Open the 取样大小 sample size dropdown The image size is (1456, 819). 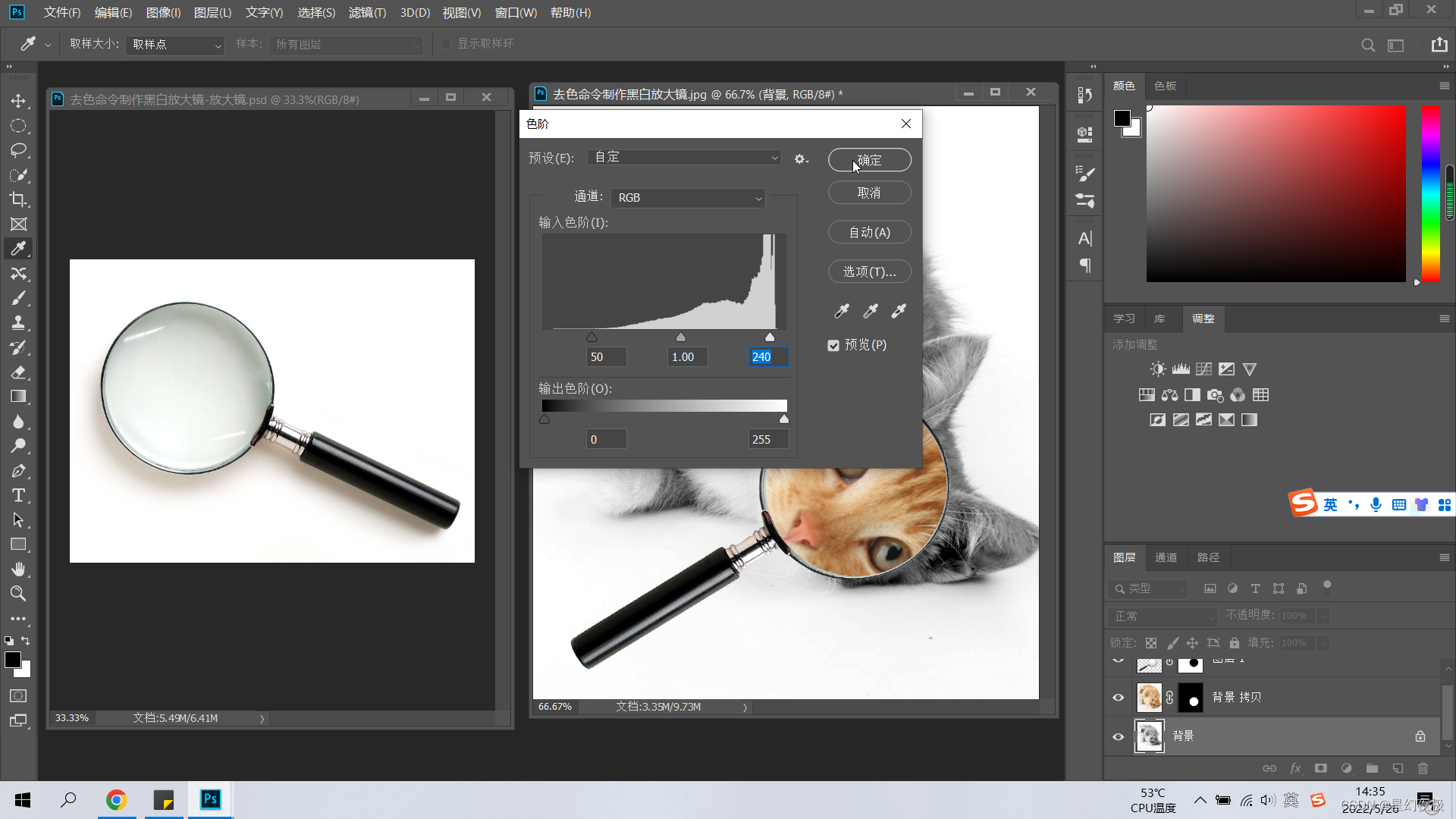point(176,45)
